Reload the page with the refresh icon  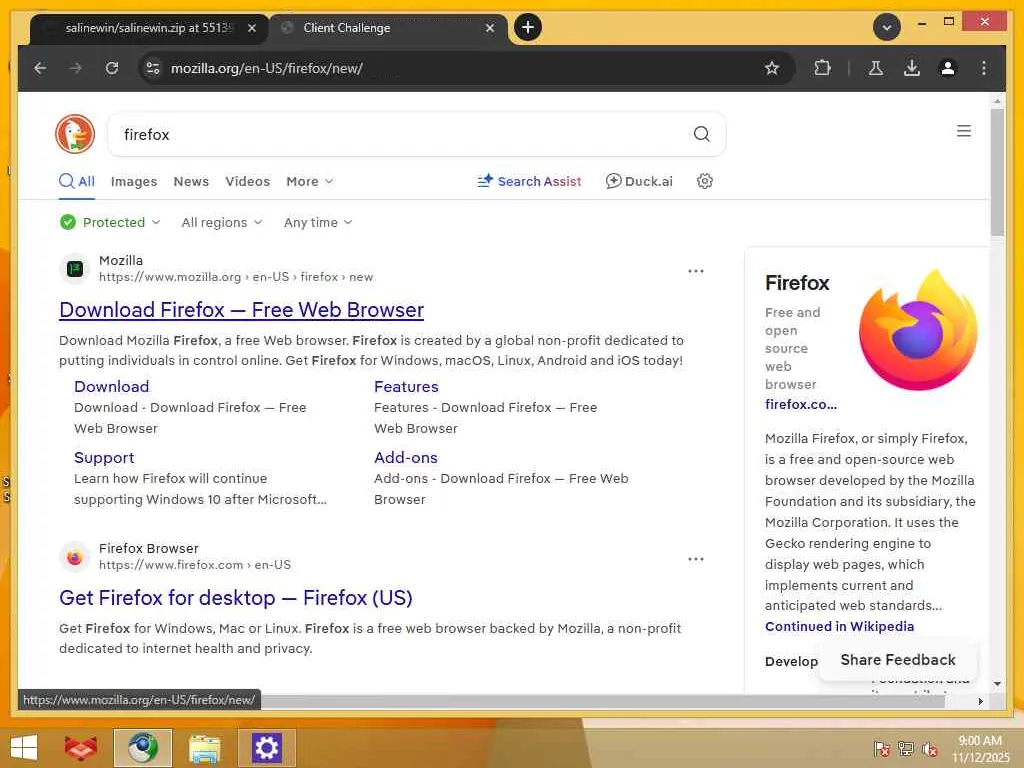(x=112, y=68)
